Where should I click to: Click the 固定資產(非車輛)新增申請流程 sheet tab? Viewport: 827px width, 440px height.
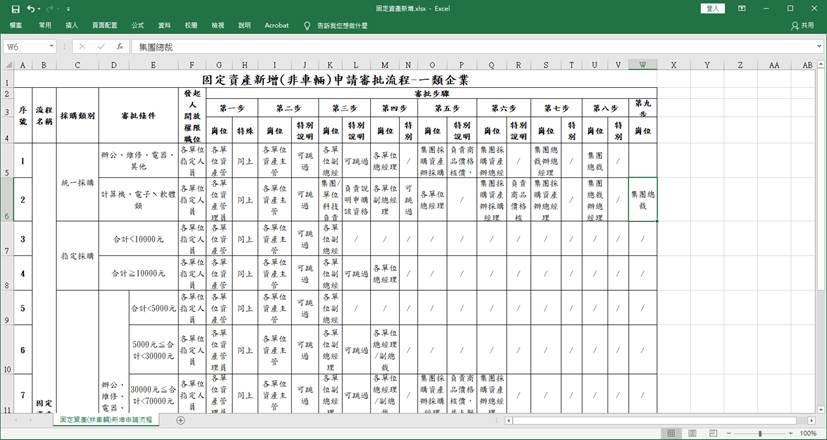coord(106,420)
